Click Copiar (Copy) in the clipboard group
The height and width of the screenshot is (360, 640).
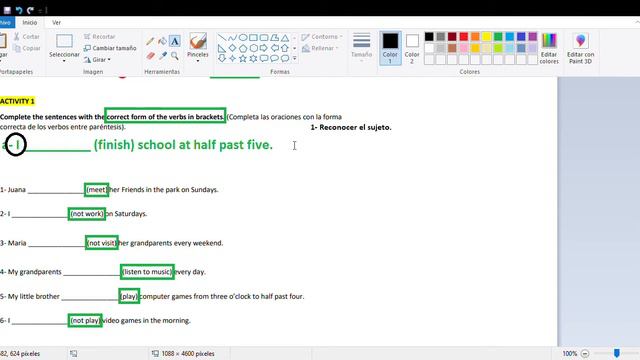coord(27,48)
